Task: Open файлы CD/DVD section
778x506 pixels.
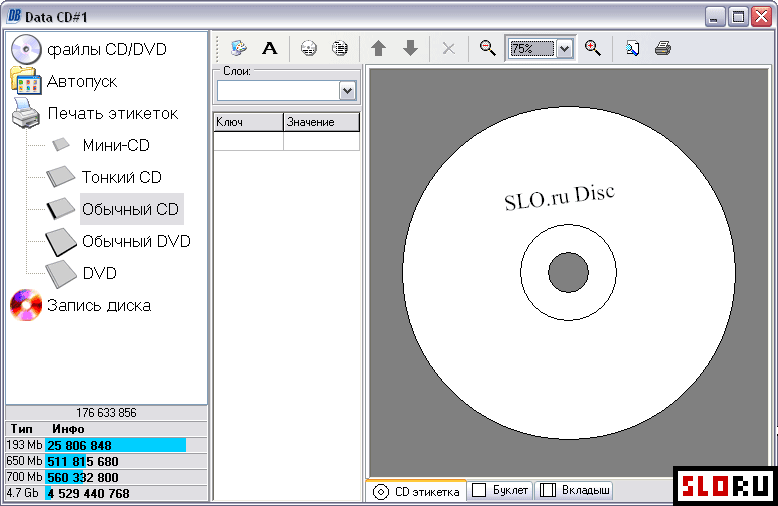Action: pos(107,49)
